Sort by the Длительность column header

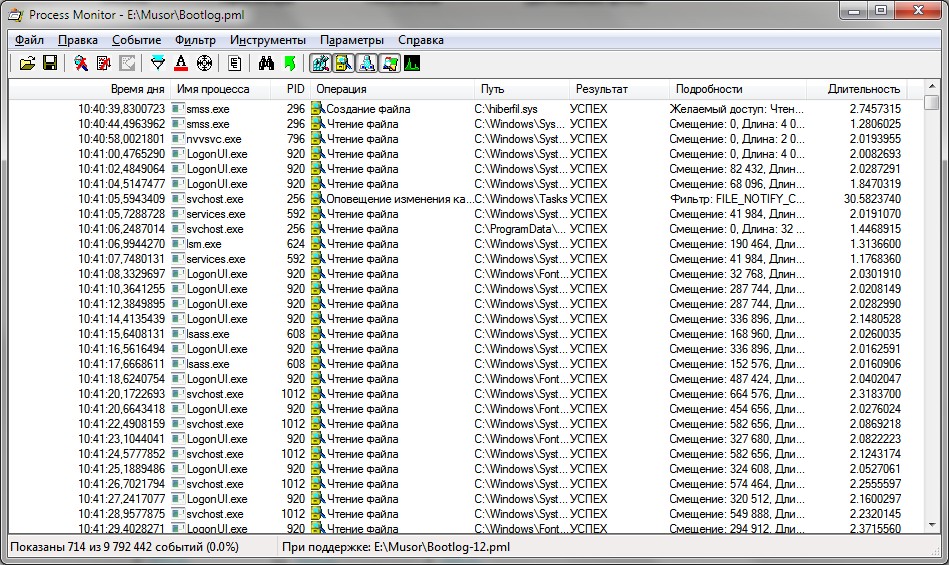863,89
